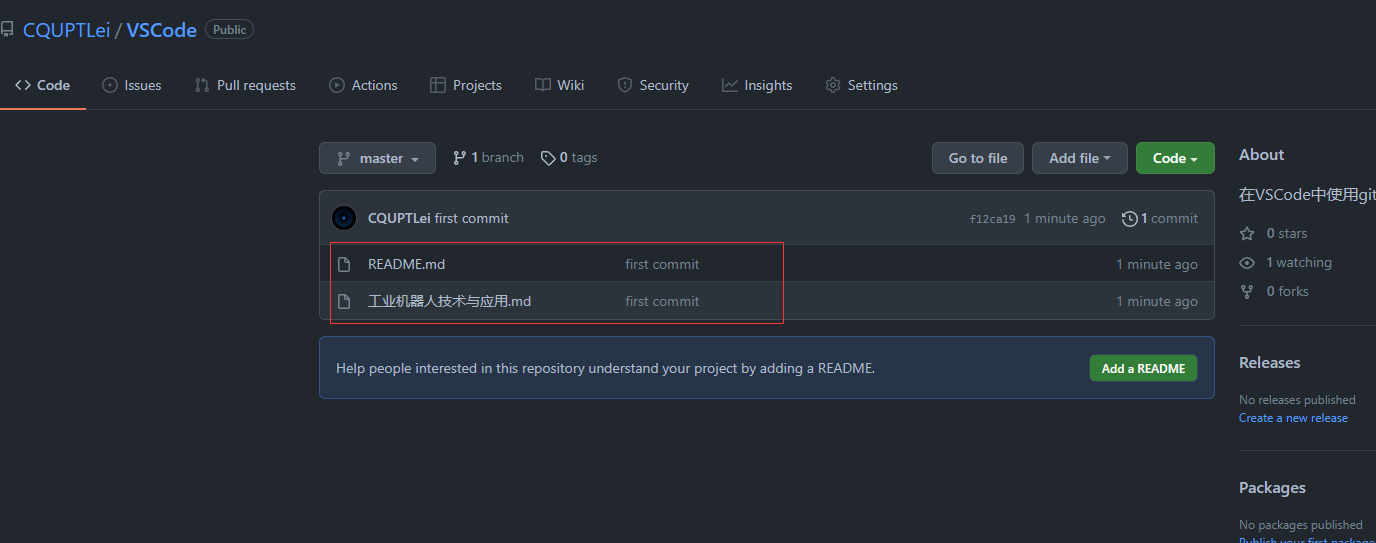The width and height of the screenshot is (1376, 543).
Task: Expand the master branch dropdown
Action: point(377,158)
